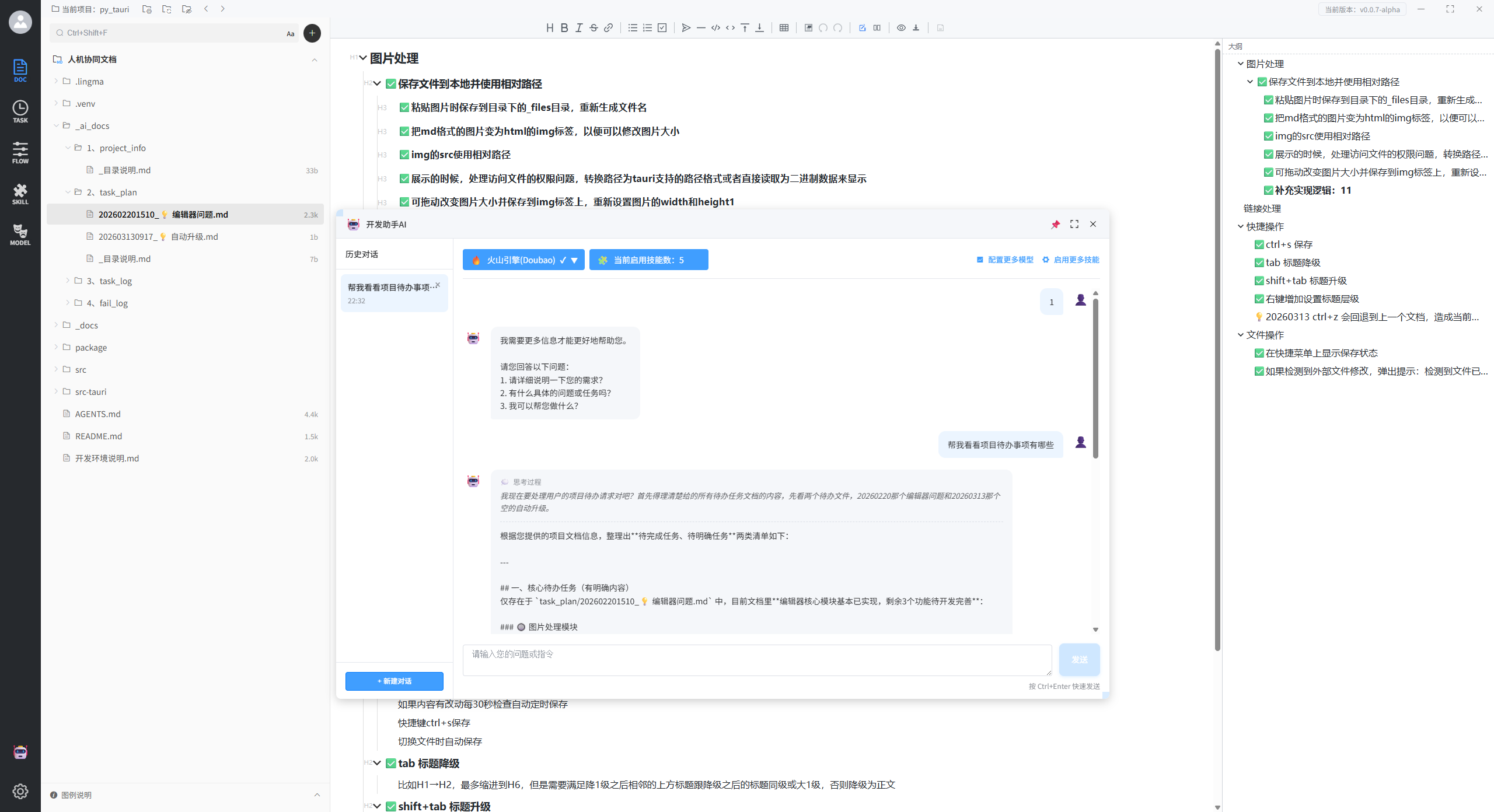Switch to the DOC tab in sidebar
1494x812 pixels.
[x=20, y=70]
